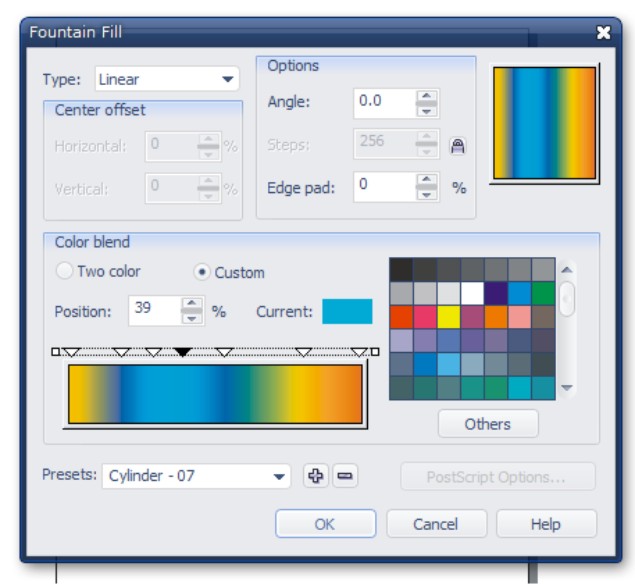Open Help for Fountain Fill
This screenshot has height=584, width=635.
[546, 524]
